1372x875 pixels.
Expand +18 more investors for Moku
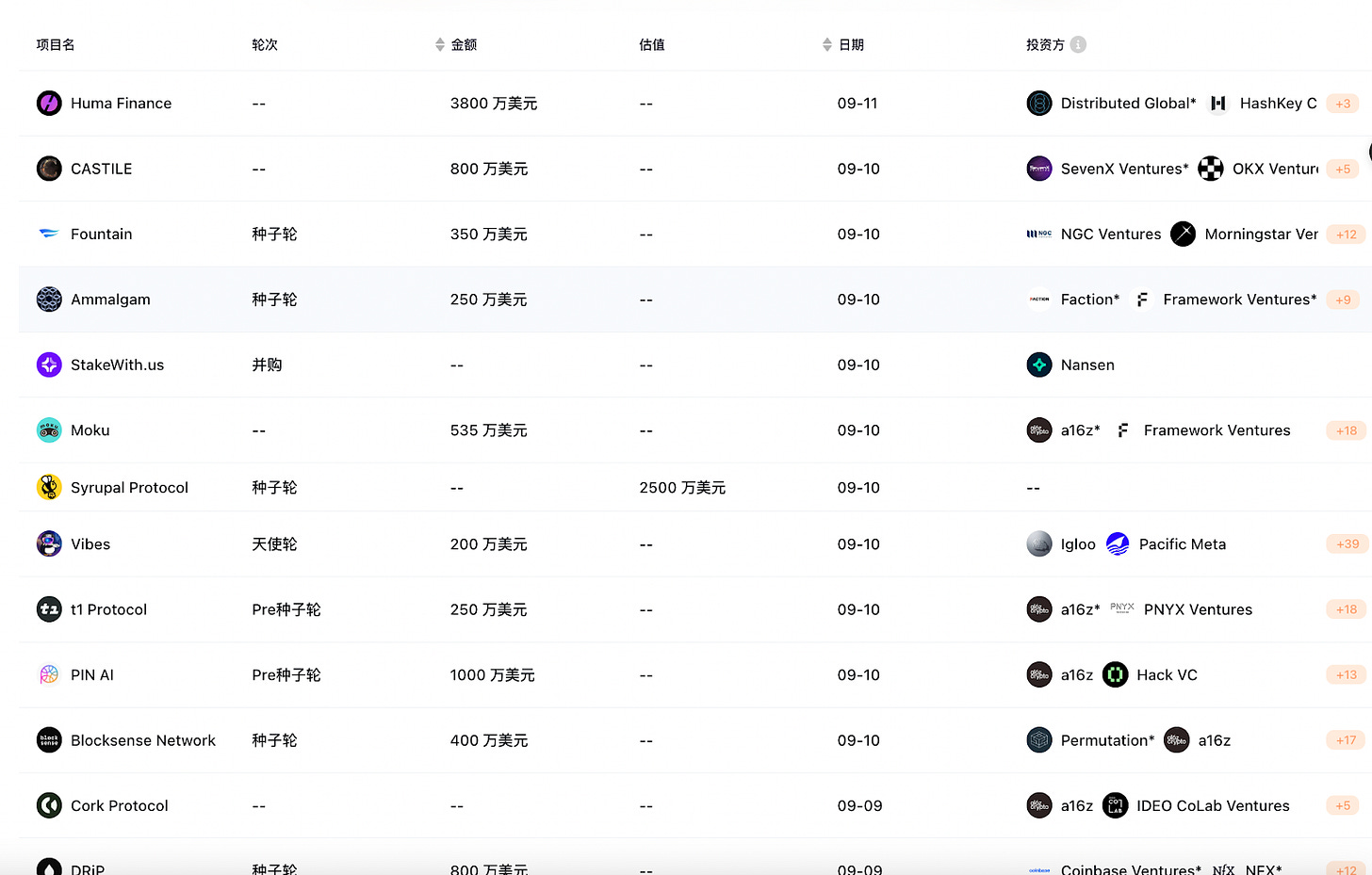point(1346,430)
